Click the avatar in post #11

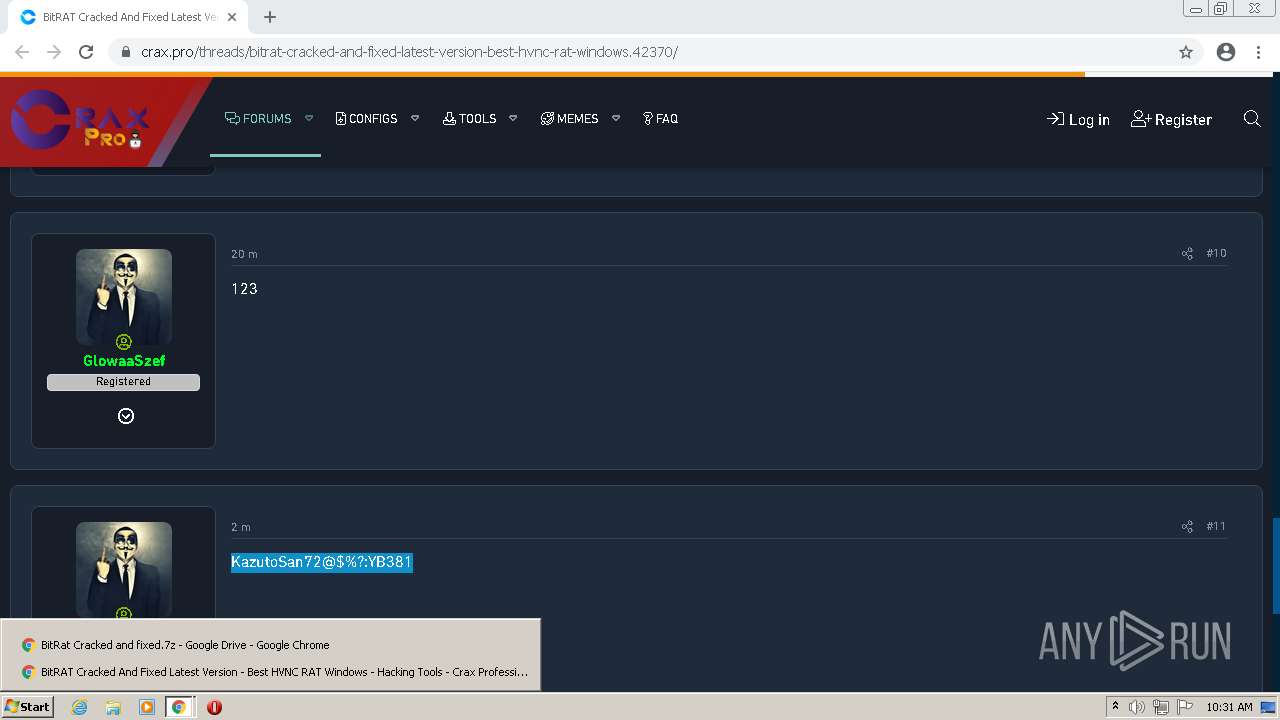[124, 570]
